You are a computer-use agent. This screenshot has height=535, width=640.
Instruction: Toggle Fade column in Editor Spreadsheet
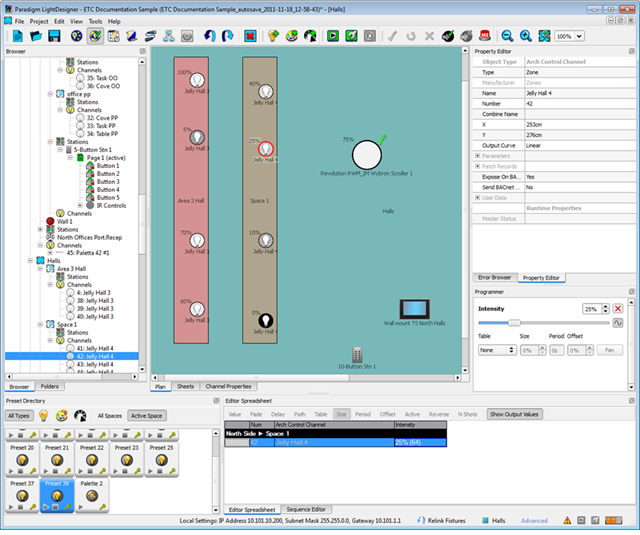256,414
